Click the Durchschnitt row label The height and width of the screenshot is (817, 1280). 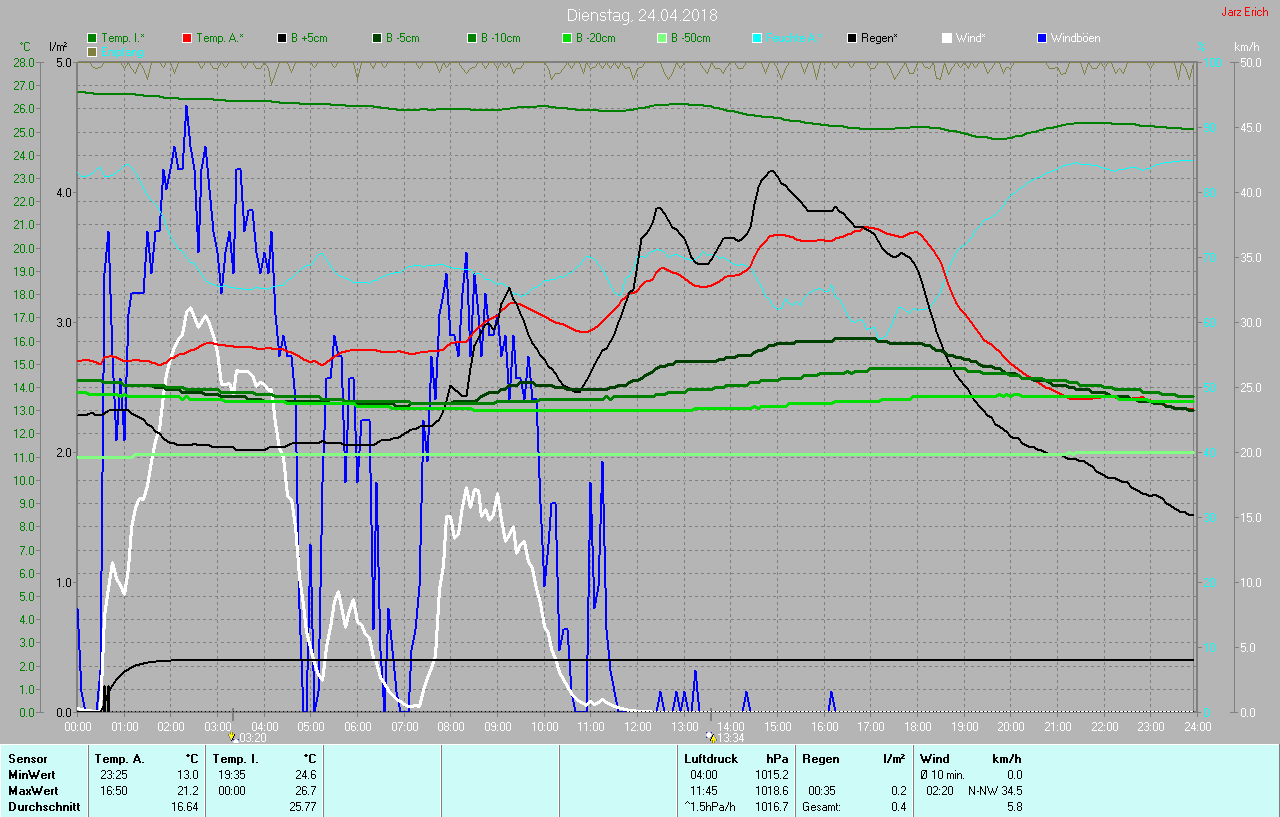[x=43, y=807]
